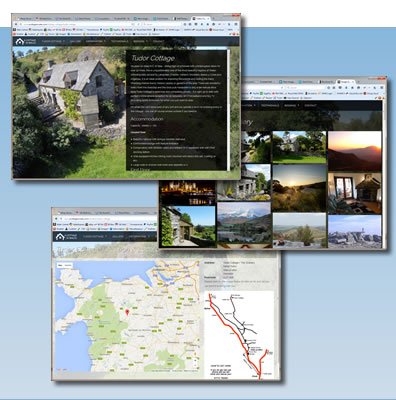Click the Accommodation heading in the text panel

point(147,119)
